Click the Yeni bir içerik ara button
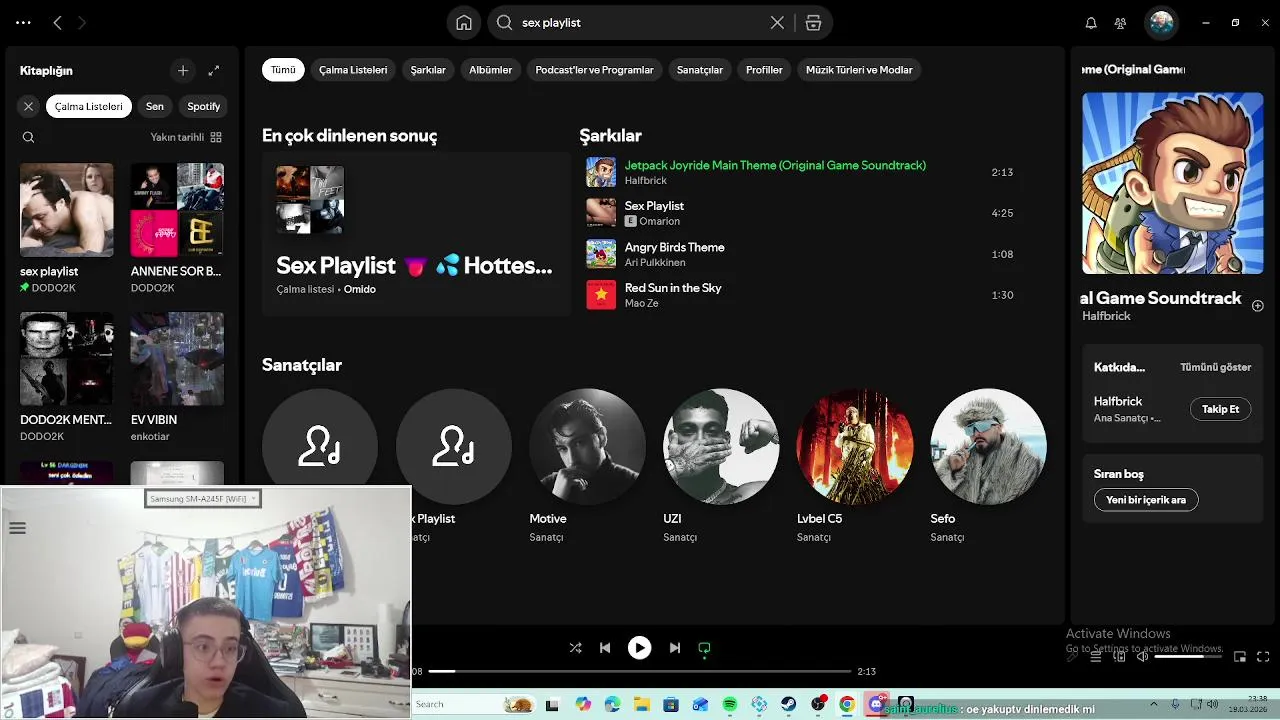 (1145, 500)
